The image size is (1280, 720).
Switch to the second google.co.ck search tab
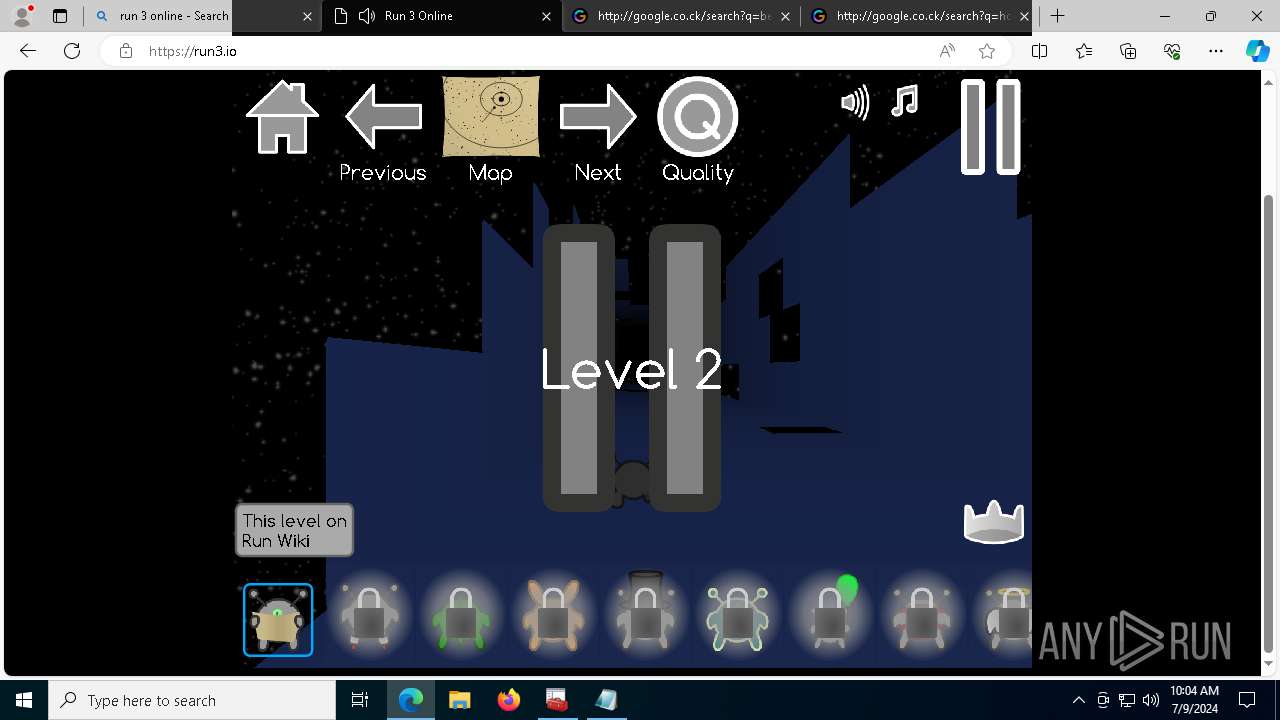tap(921, 16)
